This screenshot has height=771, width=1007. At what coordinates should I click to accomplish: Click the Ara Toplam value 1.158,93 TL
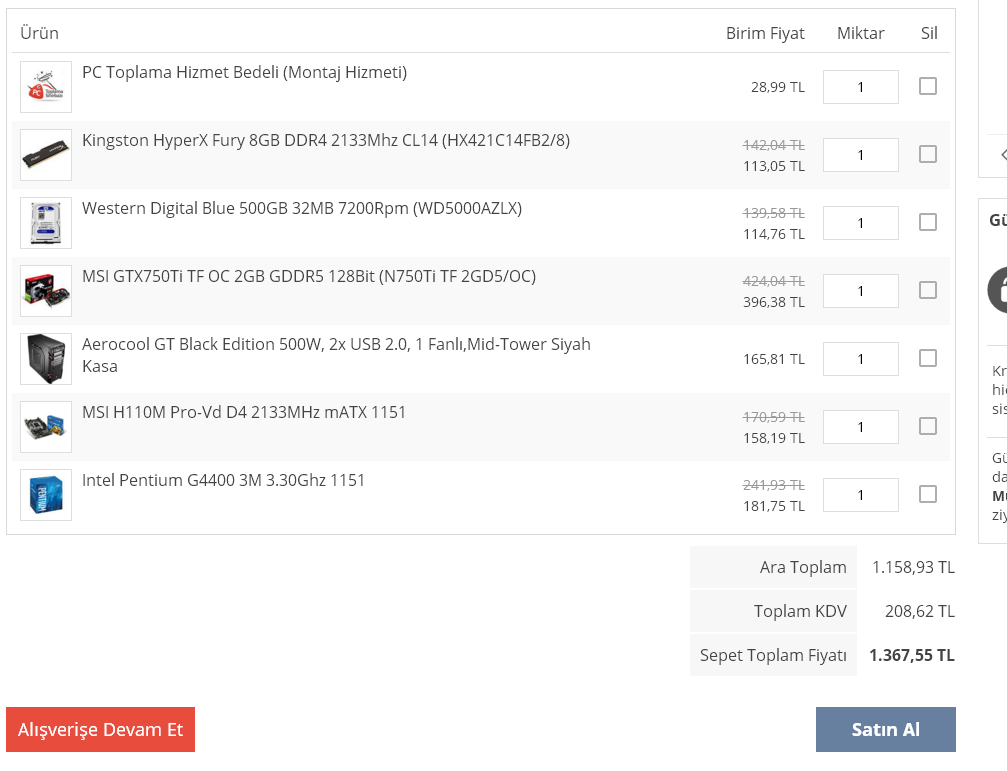click(913, 567)
